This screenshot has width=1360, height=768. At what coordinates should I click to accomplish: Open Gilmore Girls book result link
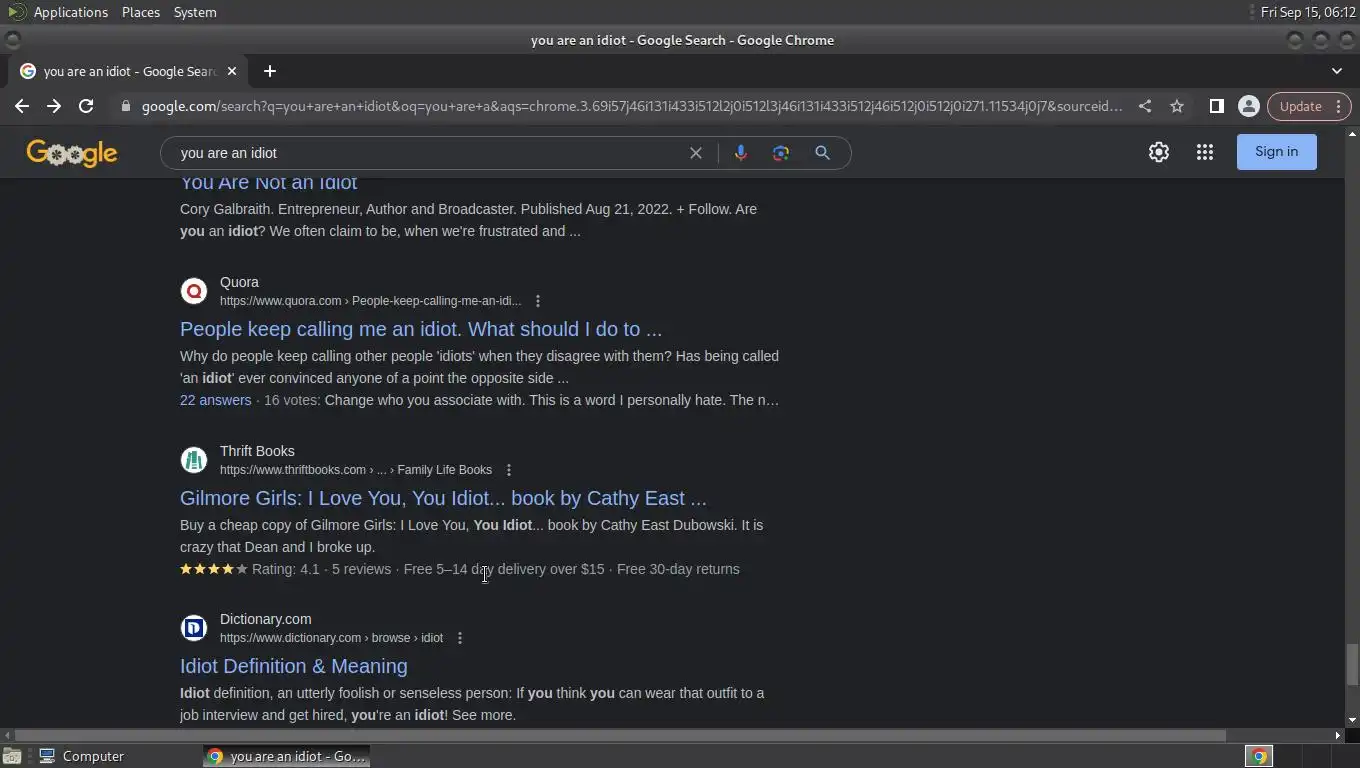(443, 498)
